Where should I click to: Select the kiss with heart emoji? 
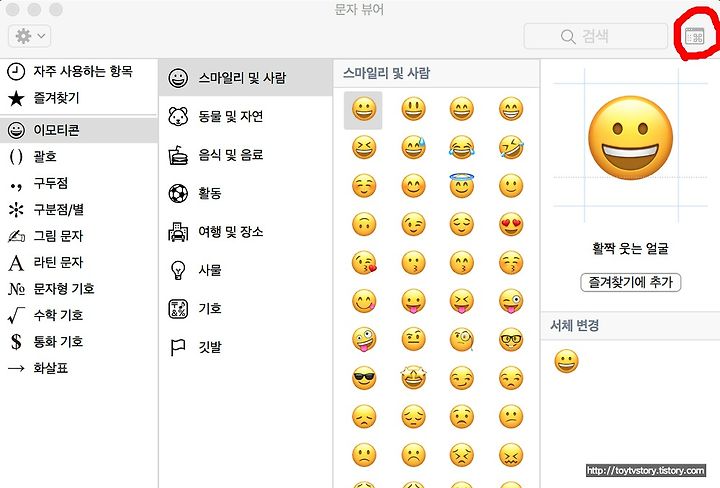point(364,263)
